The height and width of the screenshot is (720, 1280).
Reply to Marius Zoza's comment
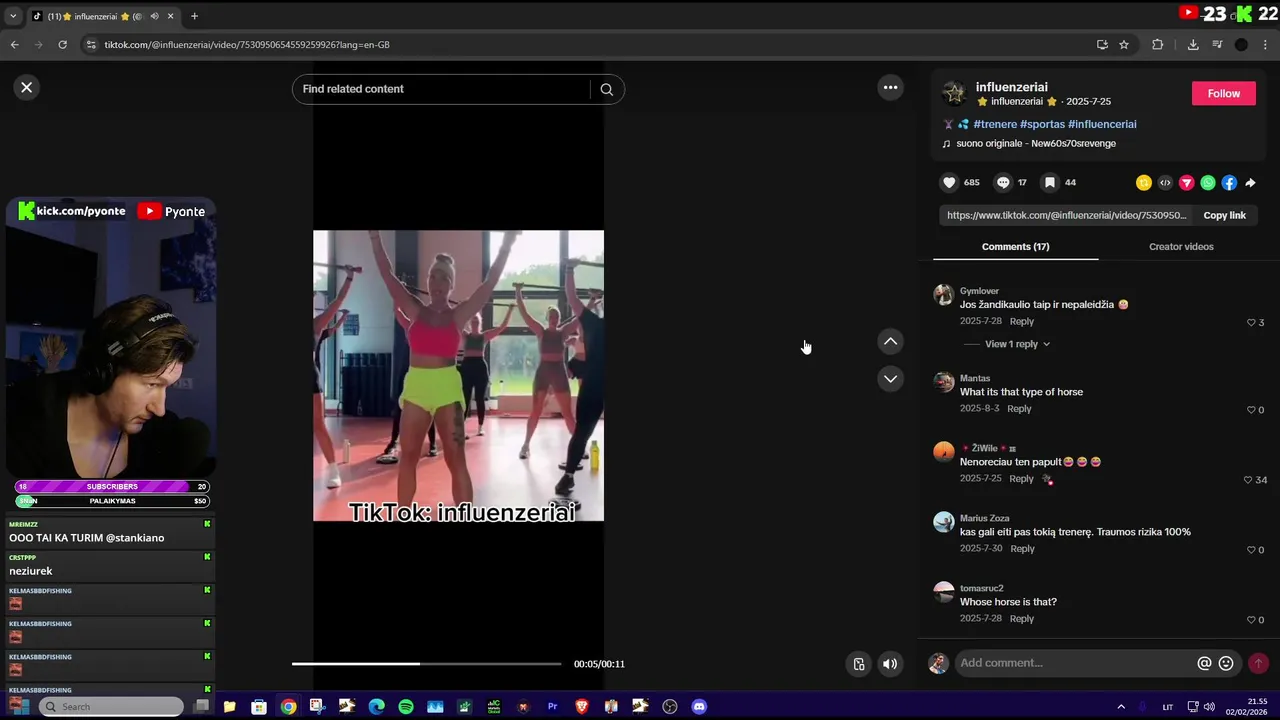(x=1022, y=548)
